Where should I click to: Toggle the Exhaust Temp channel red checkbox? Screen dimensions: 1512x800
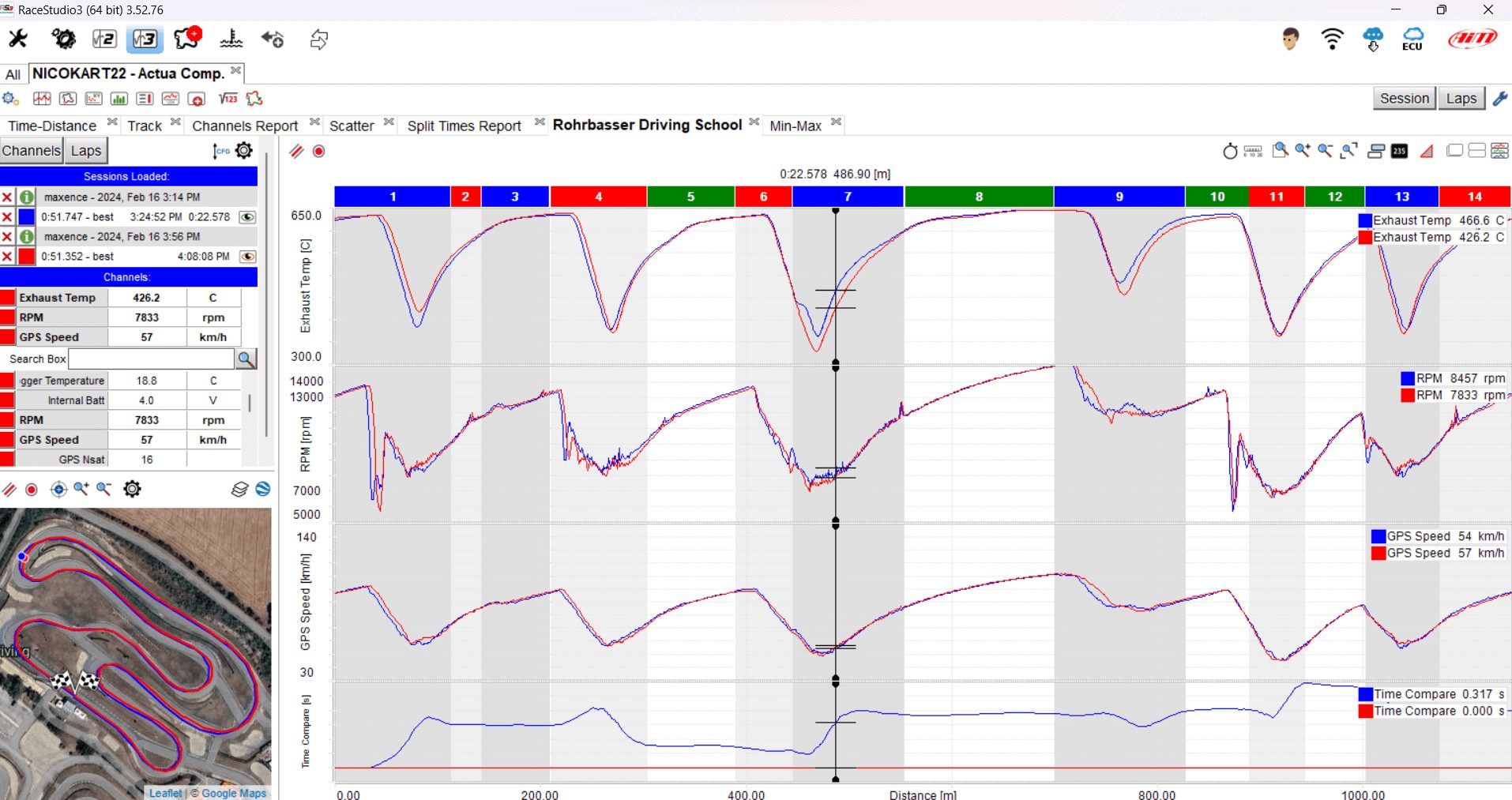7,298
